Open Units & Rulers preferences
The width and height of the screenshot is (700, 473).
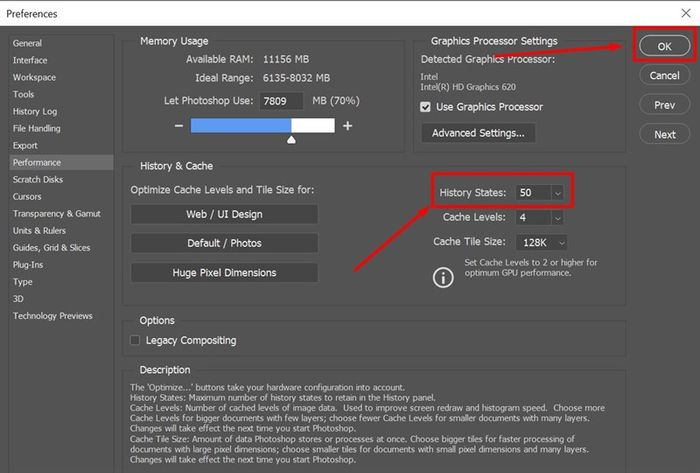pyautogui.click(x=39, y=231)
